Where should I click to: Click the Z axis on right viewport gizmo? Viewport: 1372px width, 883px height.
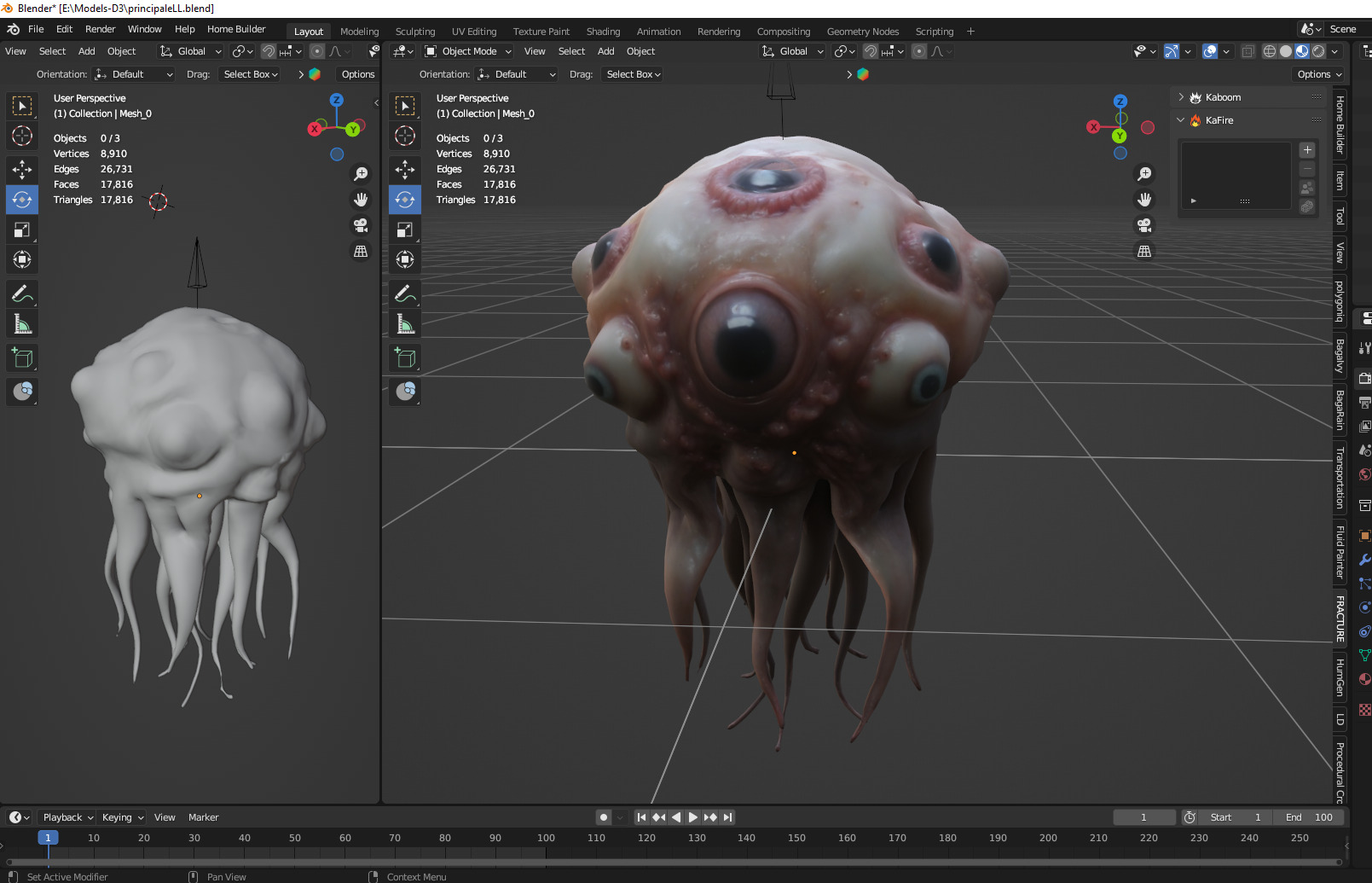pos(1120,102)
